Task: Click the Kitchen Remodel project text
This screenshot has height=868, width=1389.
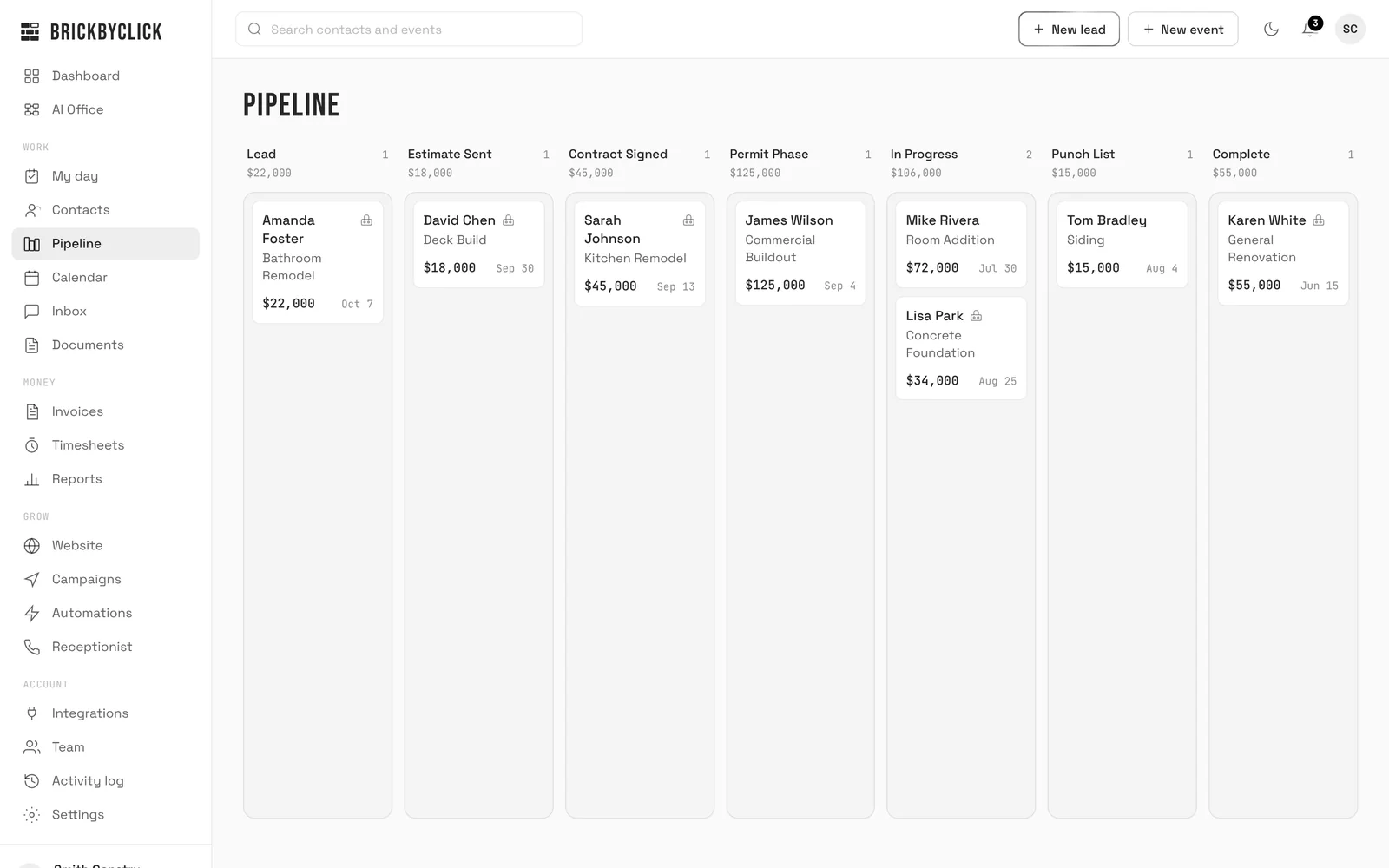Action: pyautogui.click(x=635, y=259)
